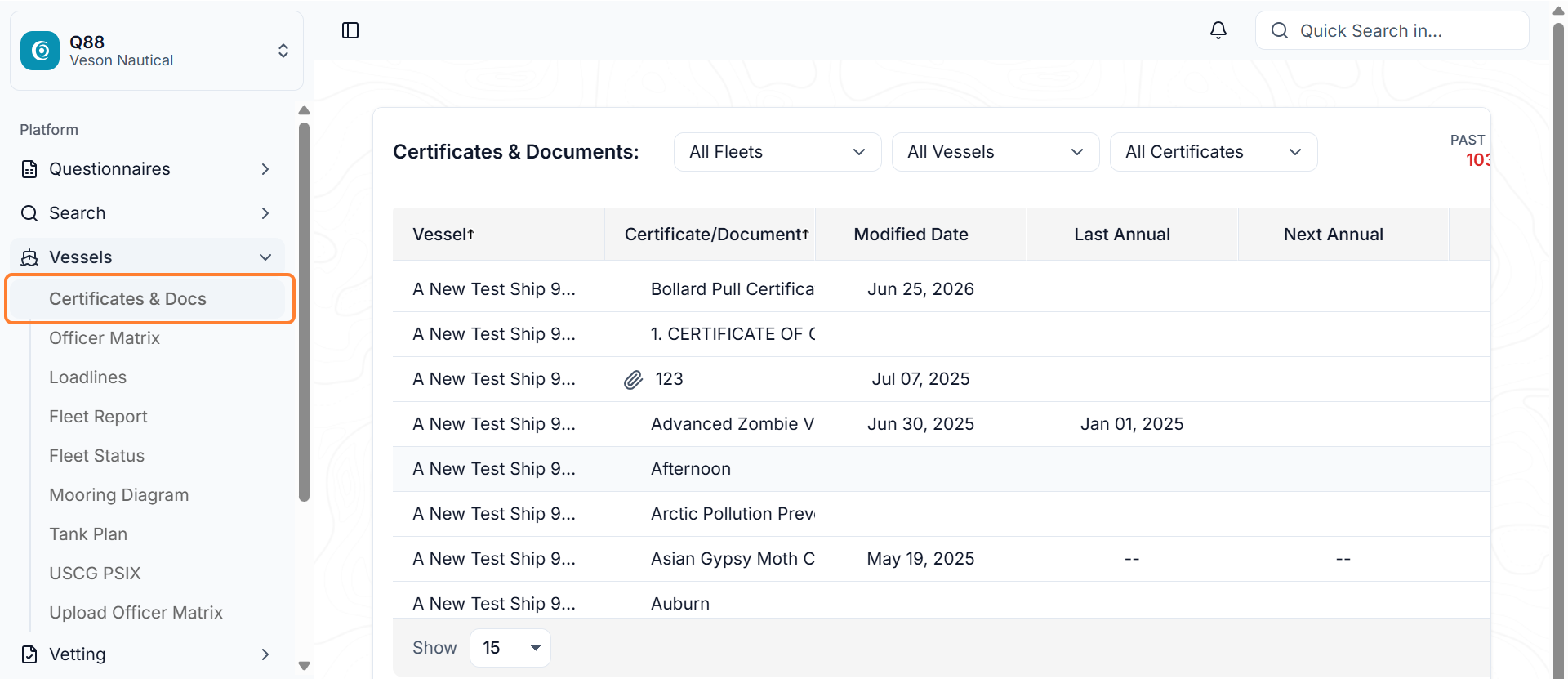Click the paperclip attachment icon for 123
Screen dimensions: 1568x679
pos(634,379)
